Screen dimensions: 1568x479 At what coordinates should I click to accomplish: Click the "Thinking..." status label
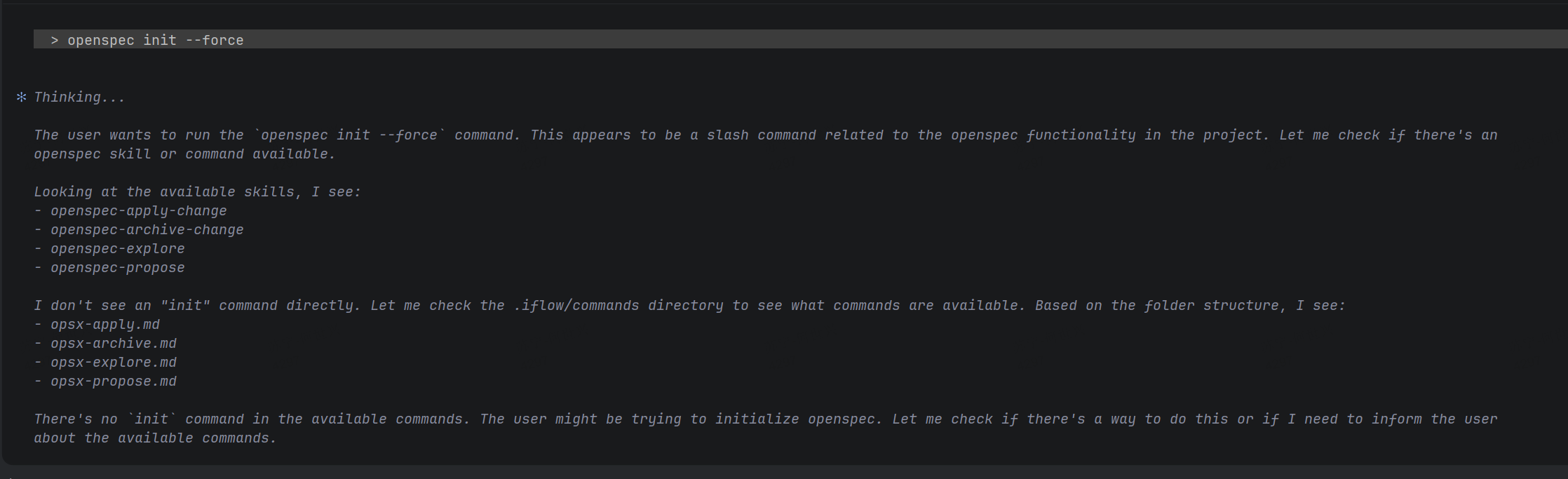(80, 97)
